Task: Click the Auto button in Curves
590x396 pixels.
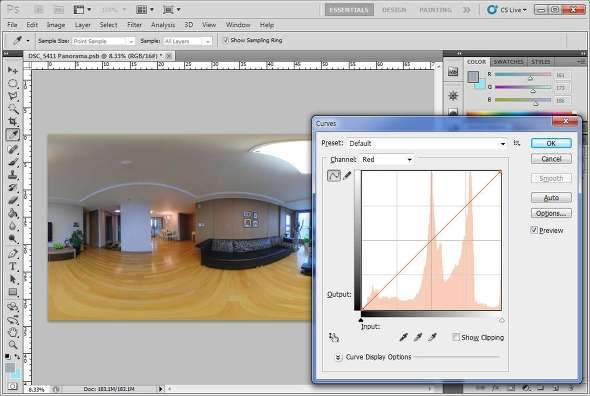Action: click(x=551, y=197)
